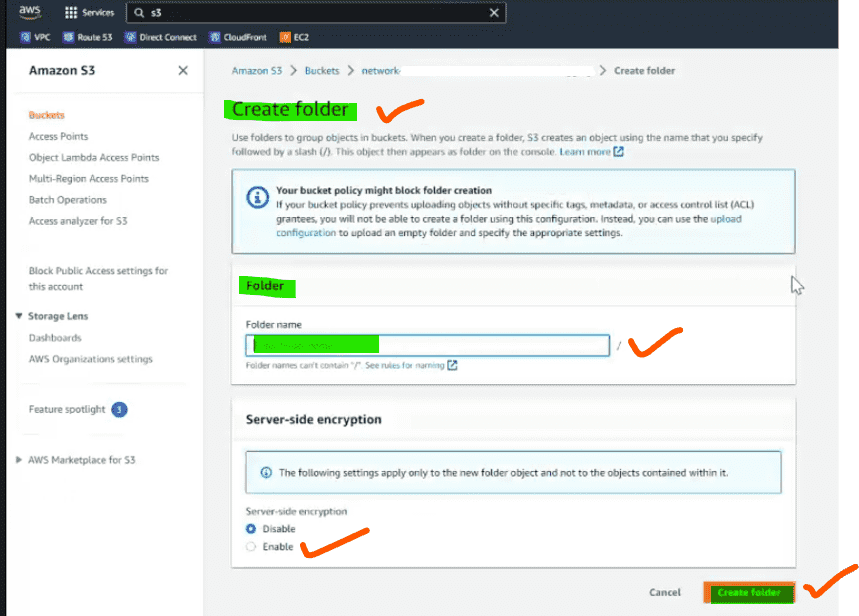
Task: Open Storage Lens Dashboards
Action: pos(55,338)
